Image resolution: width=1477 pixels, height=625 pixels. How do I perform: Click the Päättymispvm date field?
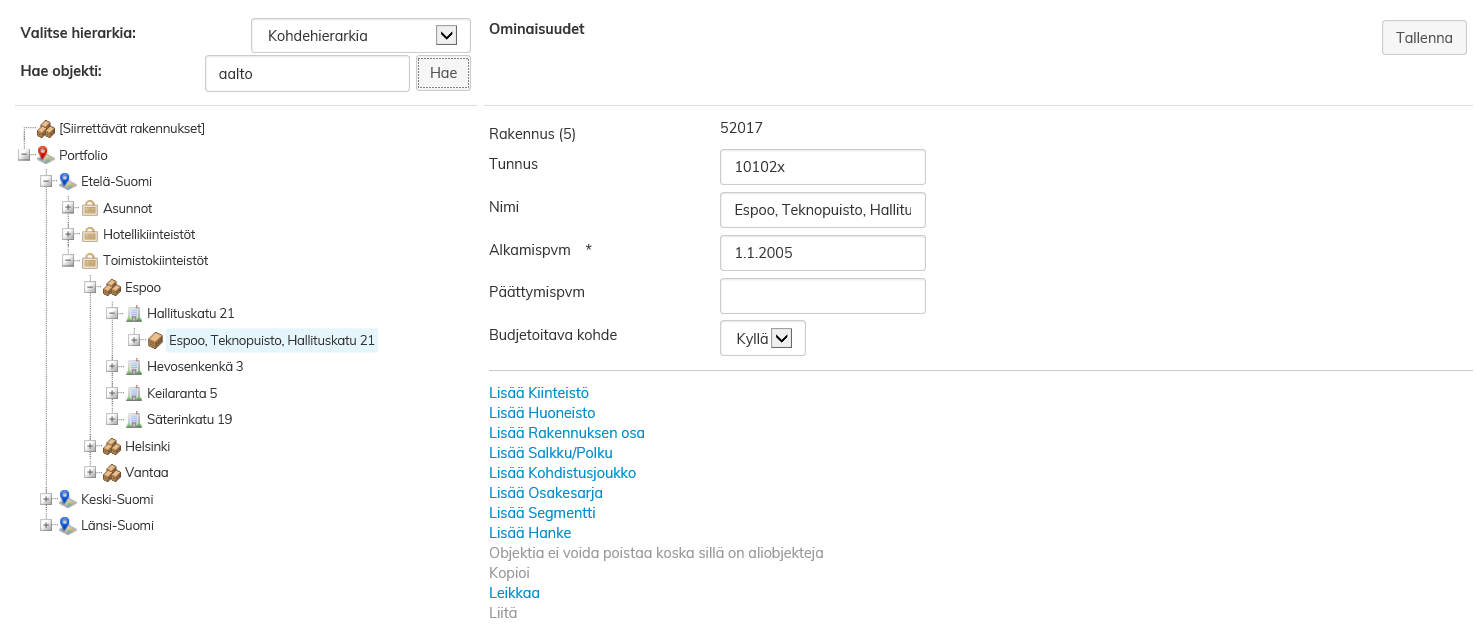(822, 296)
